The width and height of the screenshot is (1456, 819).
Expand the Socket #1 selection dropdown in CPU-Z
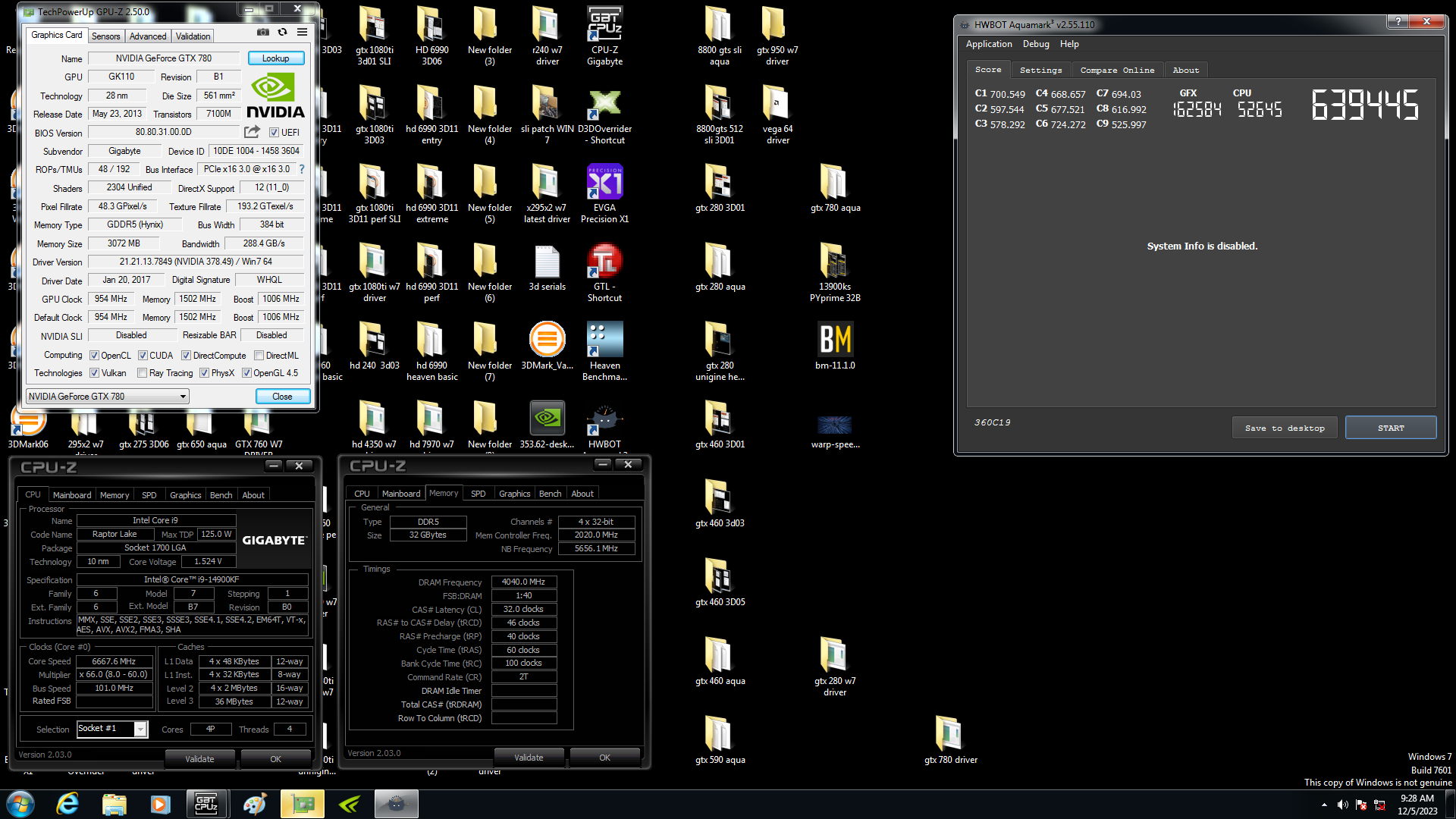[140, 729]
